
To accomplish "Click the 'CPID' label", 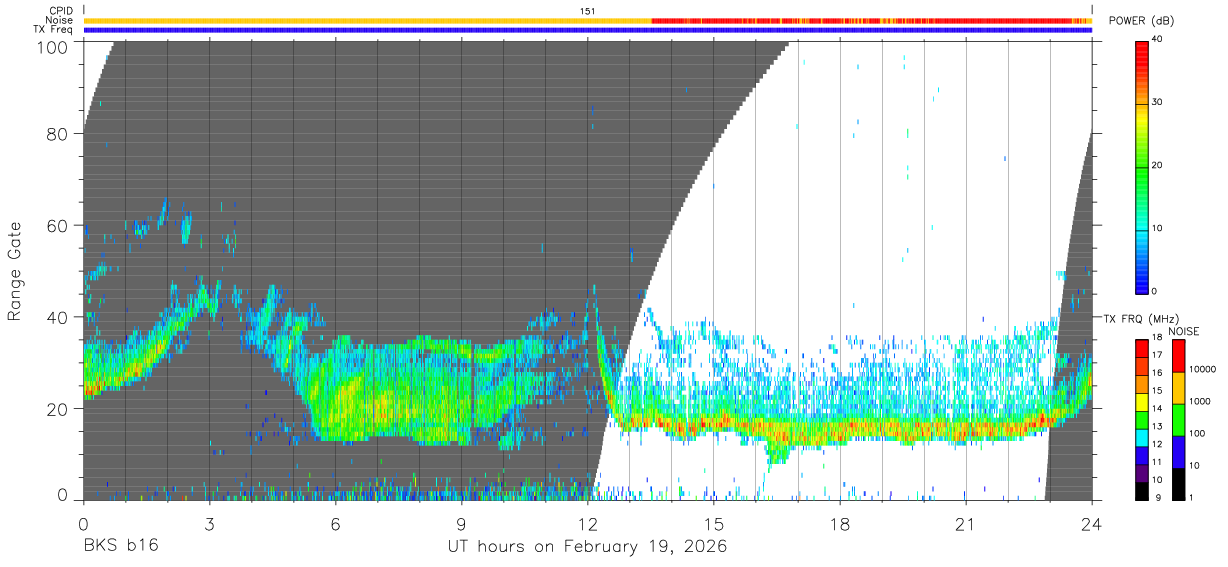I will coord(62,11).
